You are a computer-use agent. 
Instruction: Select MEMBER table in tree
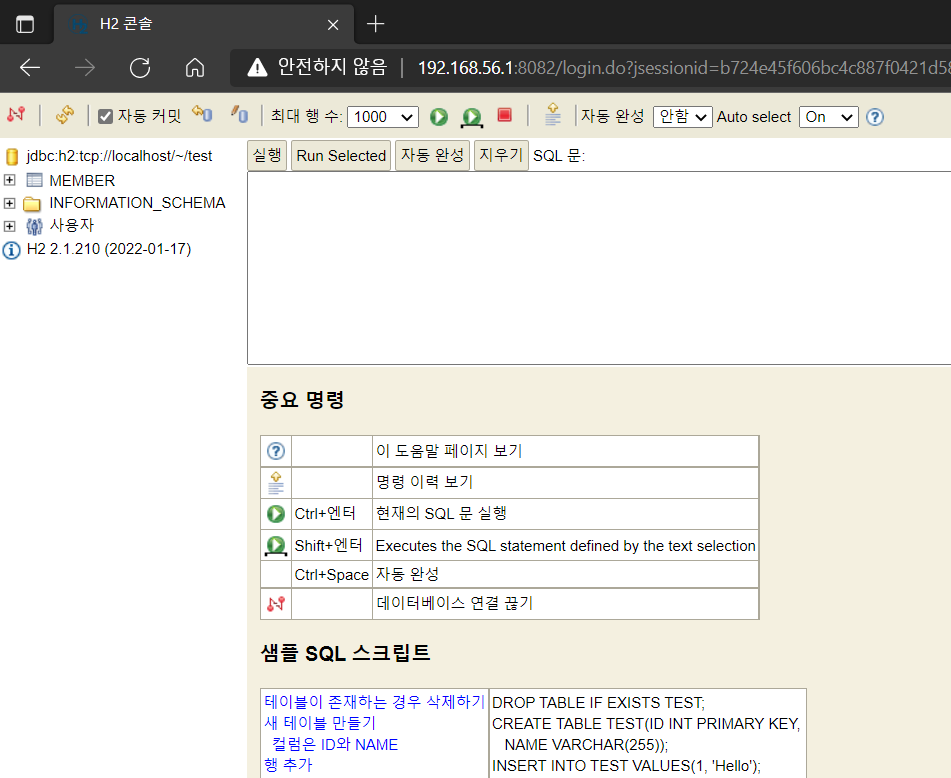point(82,181)
